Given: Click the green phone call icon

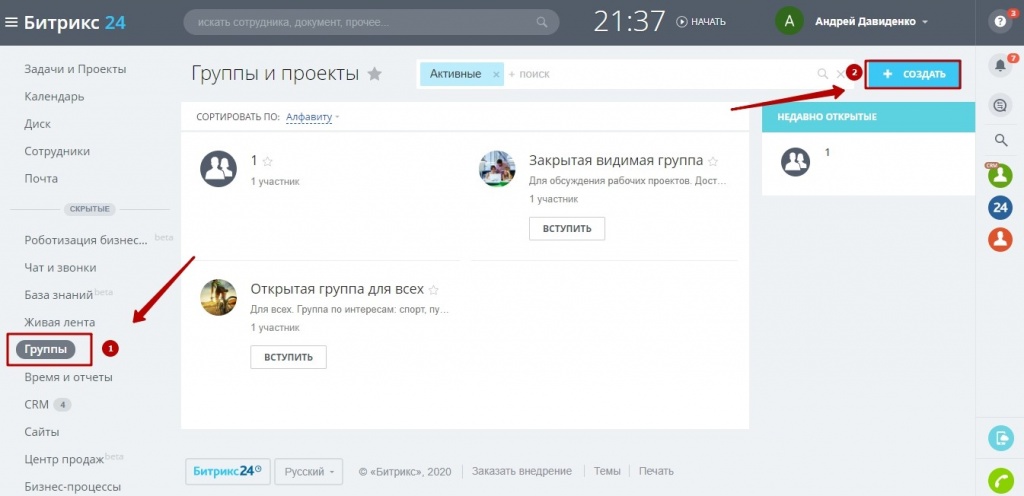Looking at the screenshot, I should pyautogui.click(x=999, y=481).
